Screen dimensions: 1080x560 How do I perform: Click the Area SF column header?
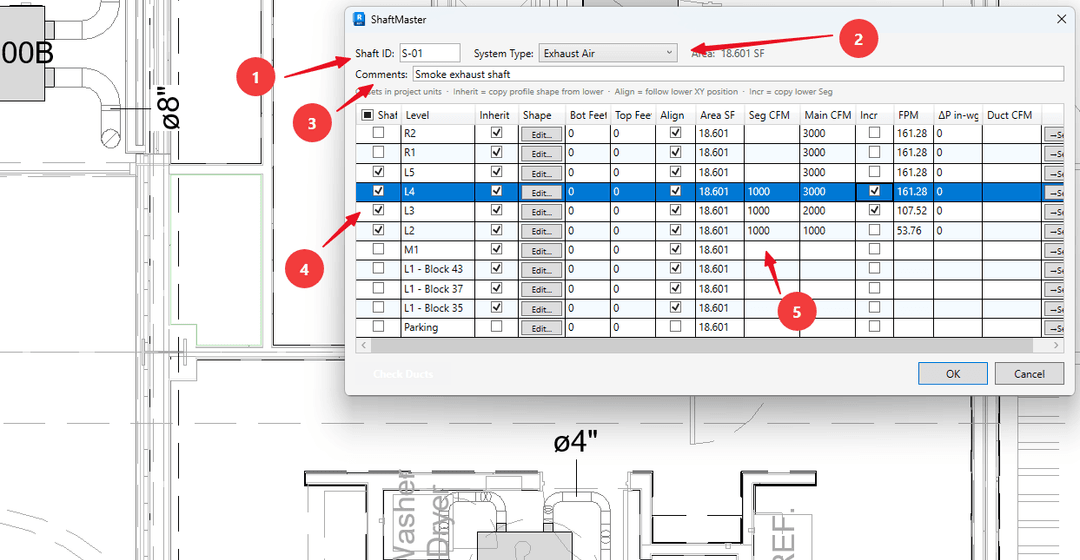pos(719,115)
